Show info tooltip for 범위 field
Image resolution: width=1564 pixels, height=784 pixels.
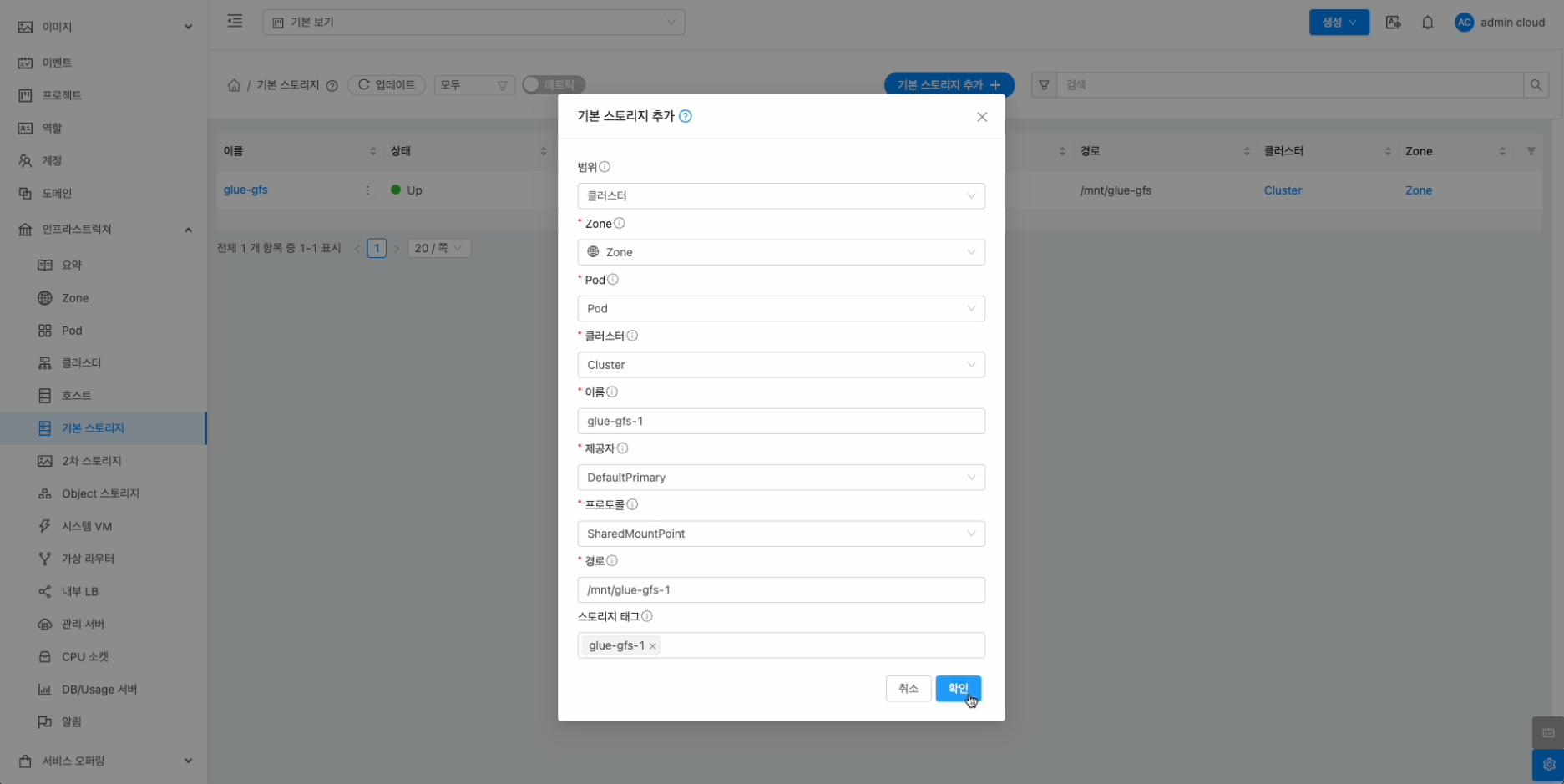605,167
